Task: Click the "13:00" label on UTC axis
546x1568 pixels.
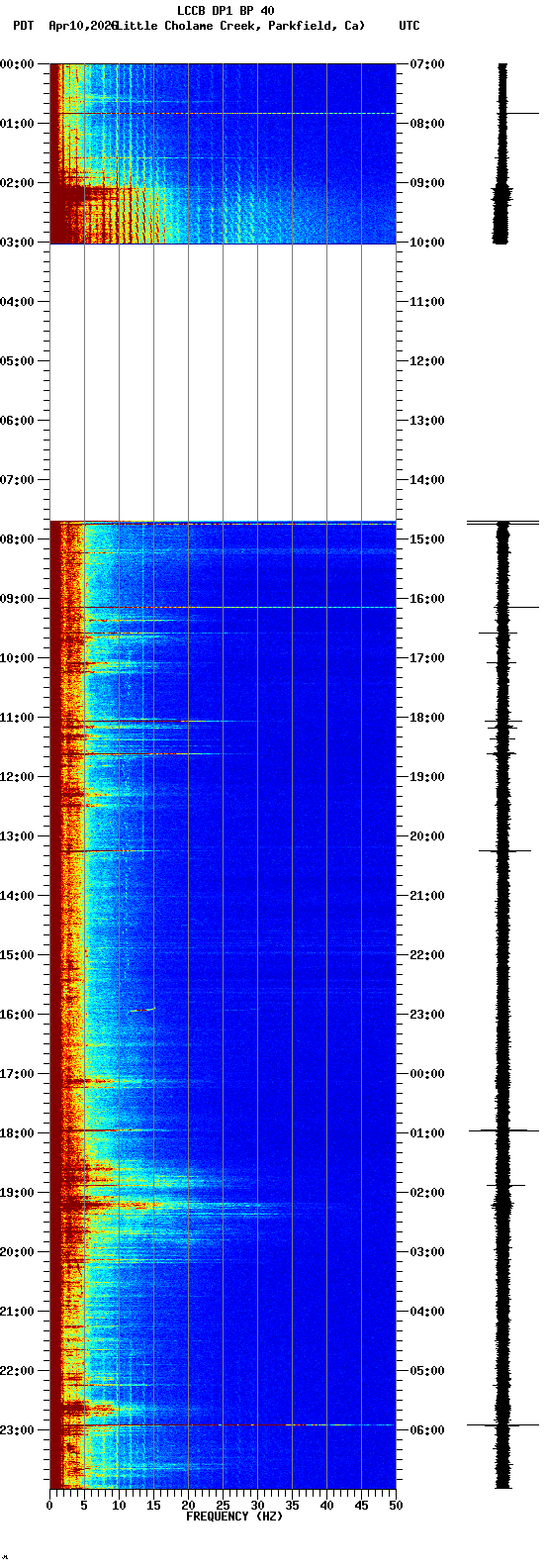Action: [x=427, y=421]
